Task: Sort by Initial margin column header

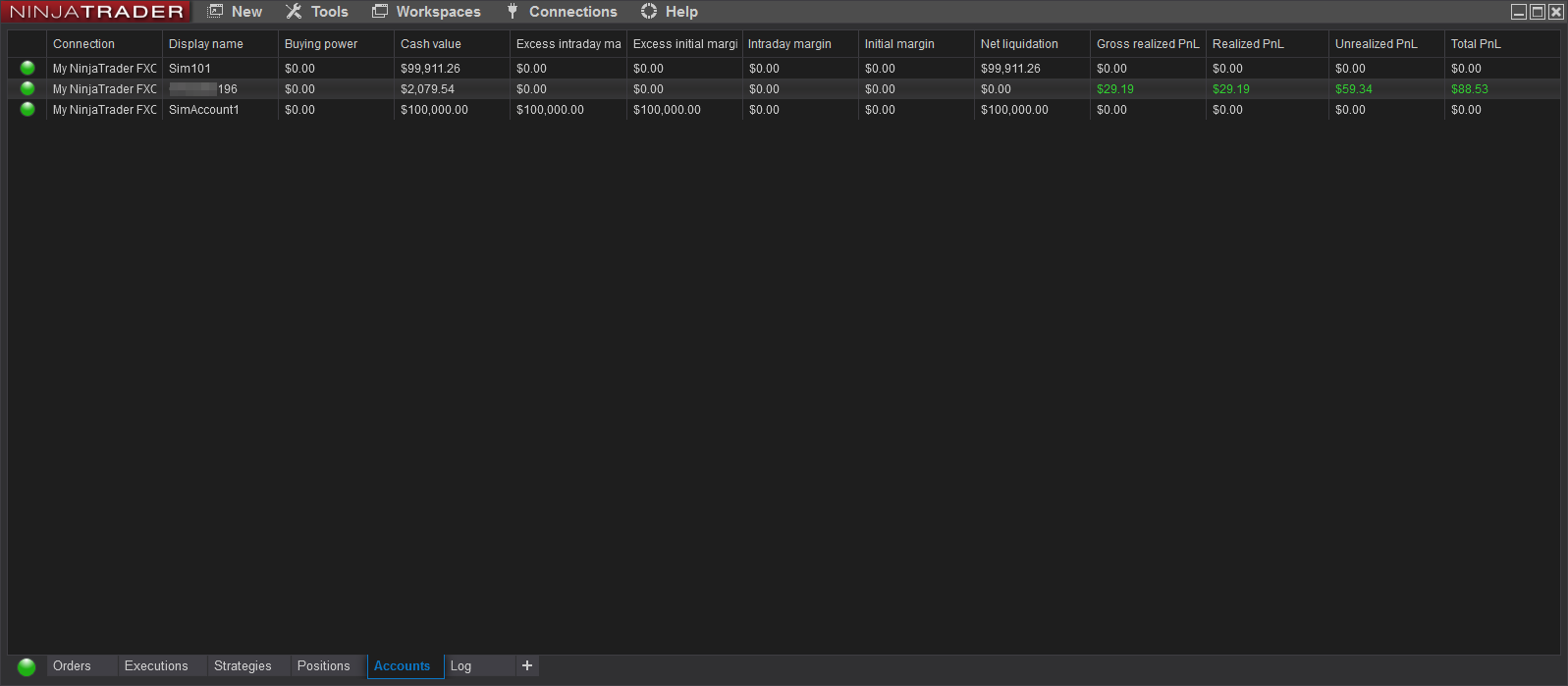Action: click(916, 44)
